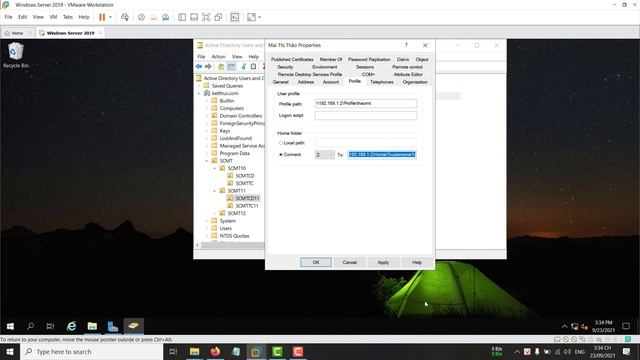This screenshot has width=640, height=360.
Task: Click Send Ctrl+Alt+Del icon in VMware toolbar
Action: tap(125, 17)
